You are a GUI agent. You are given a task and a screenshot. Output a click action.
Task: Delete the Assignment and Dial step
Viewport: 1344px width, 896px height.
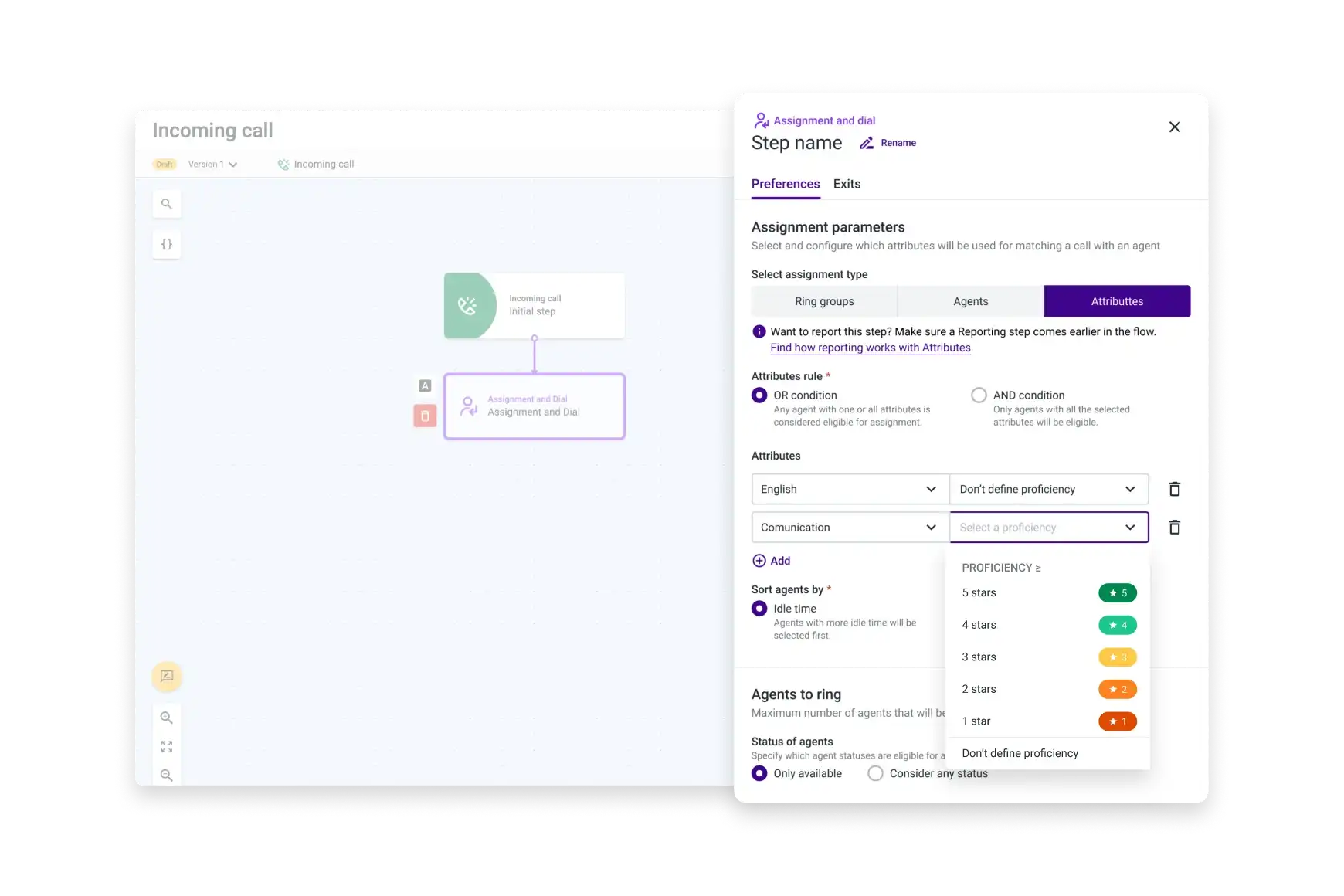click(425, 416)
